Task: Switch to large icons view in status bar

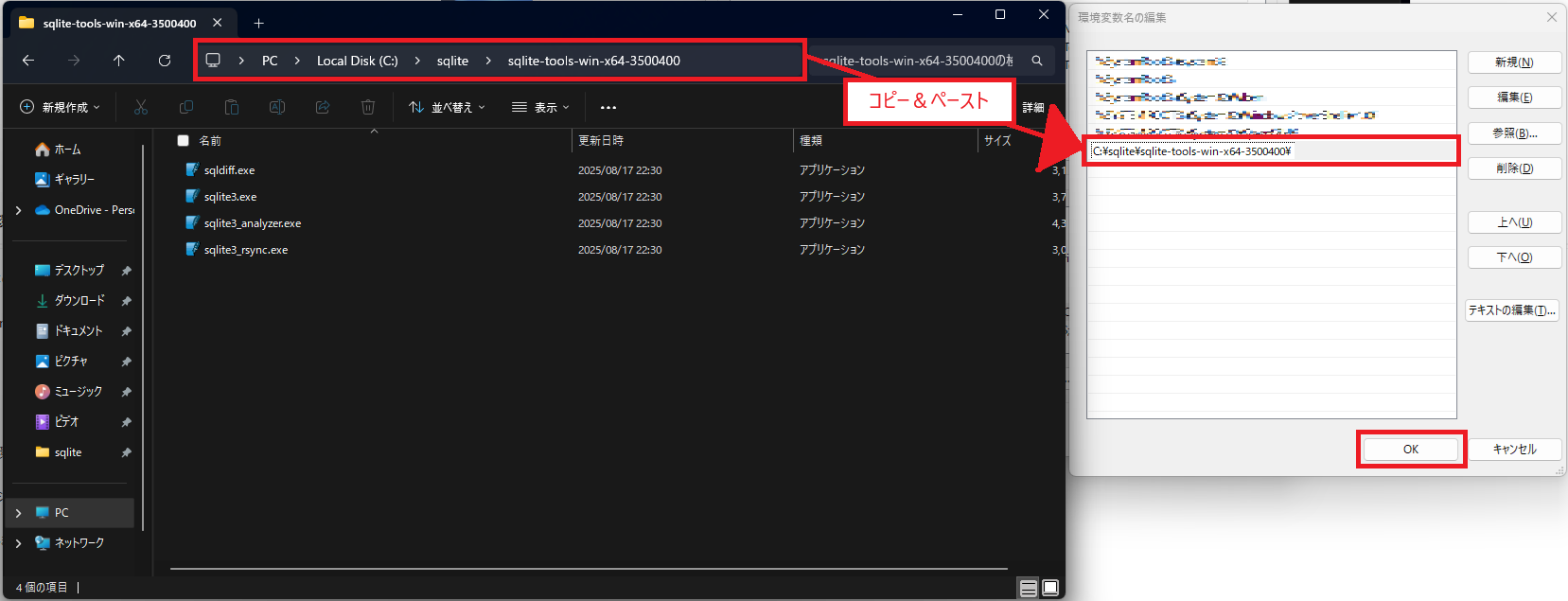Action: pos(1050,589)
